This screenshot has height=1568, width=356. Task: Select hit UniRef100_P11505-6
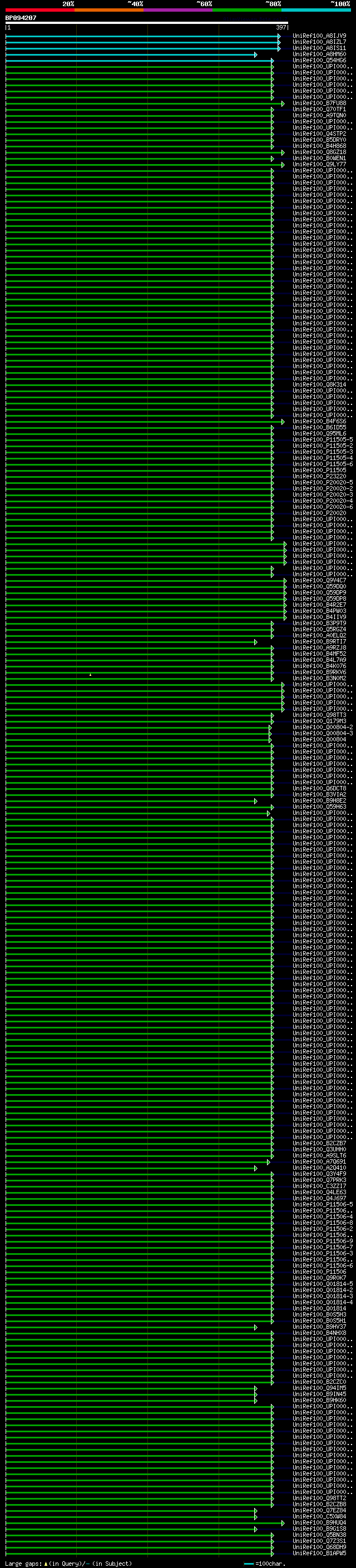pos(323,464)
